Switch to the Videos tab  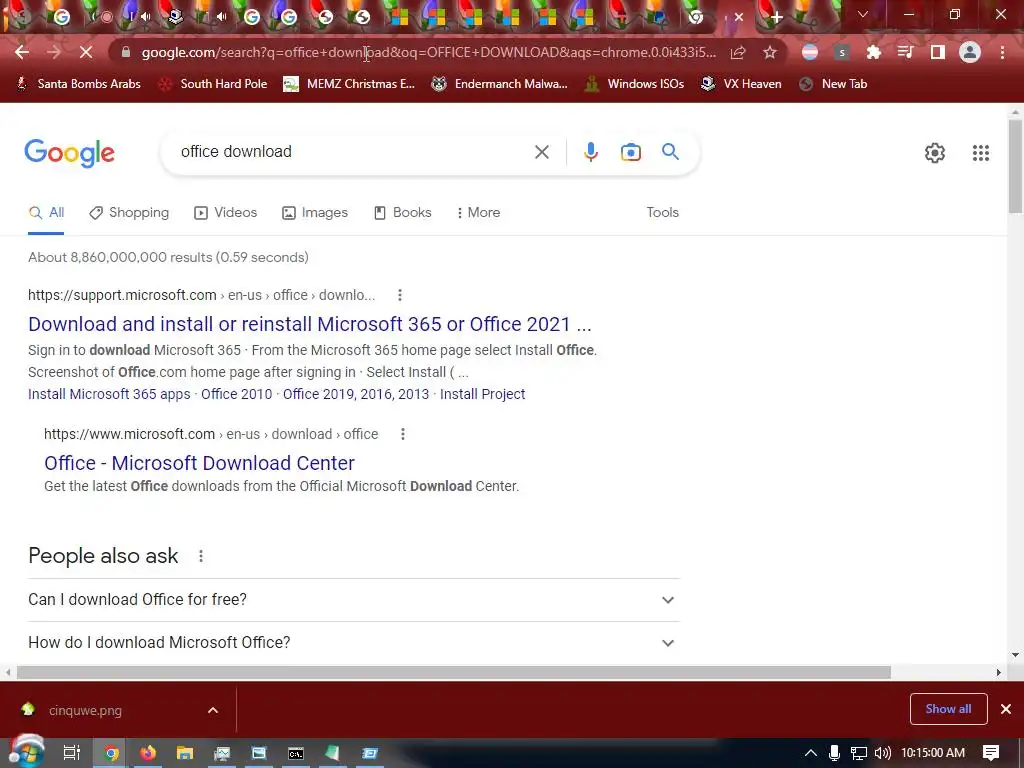(x=225, y=213)
